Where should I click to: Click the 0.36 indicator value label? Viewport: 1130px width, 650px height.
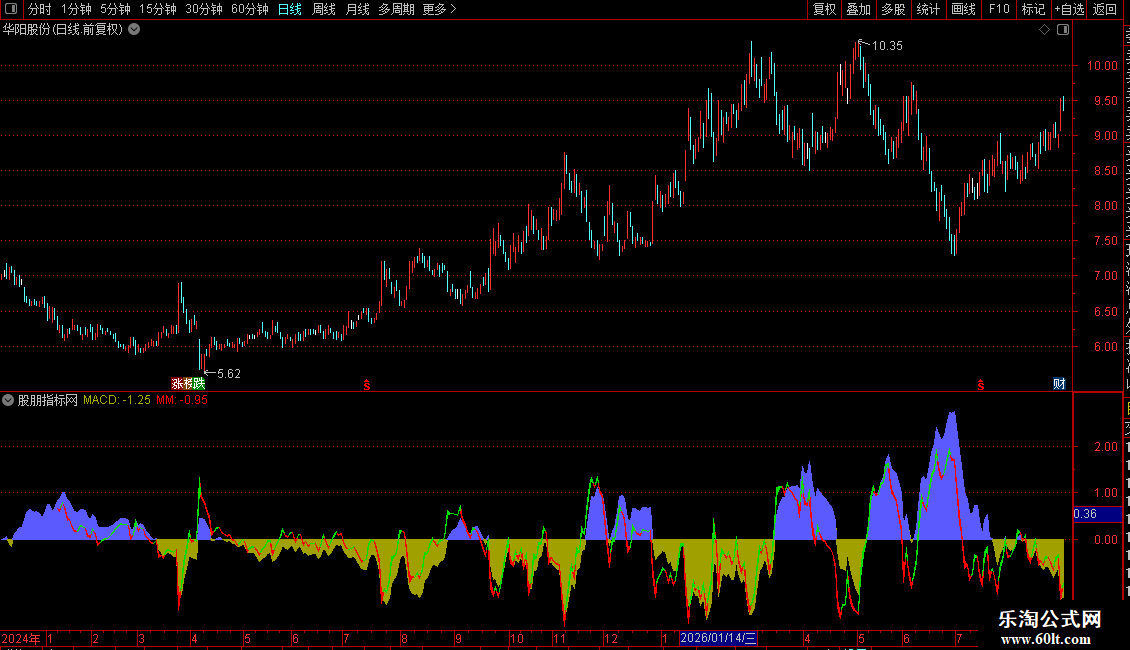tap(1085, 514)
